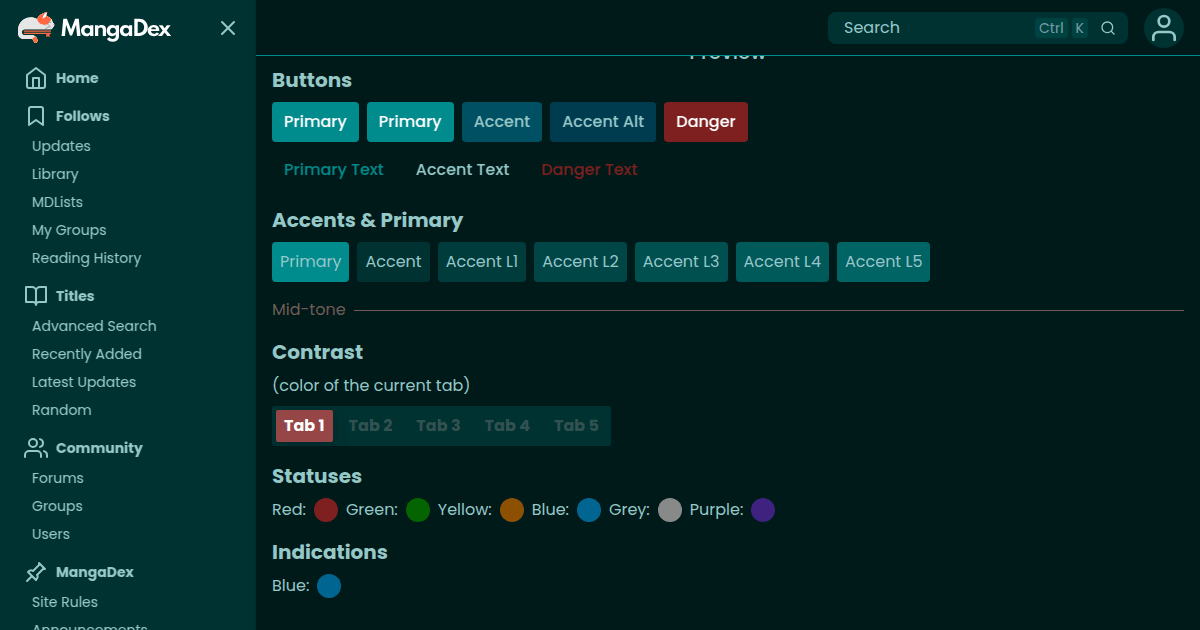Open the user profile avatar menu
Viewport: 1200px width, 630px height.
coord(1164,28)
